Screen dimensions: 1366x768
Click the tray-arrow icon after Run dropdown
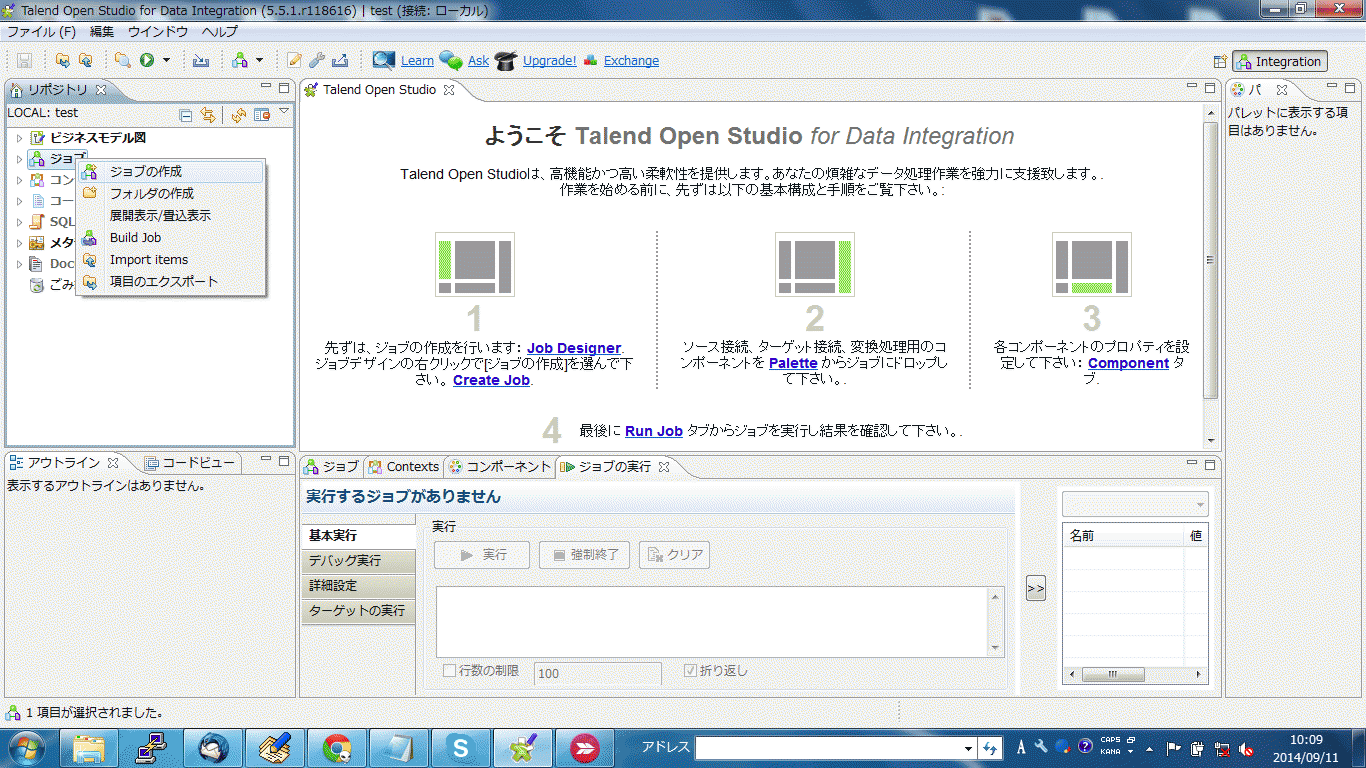pyautogui.click(x=201, y=61)
